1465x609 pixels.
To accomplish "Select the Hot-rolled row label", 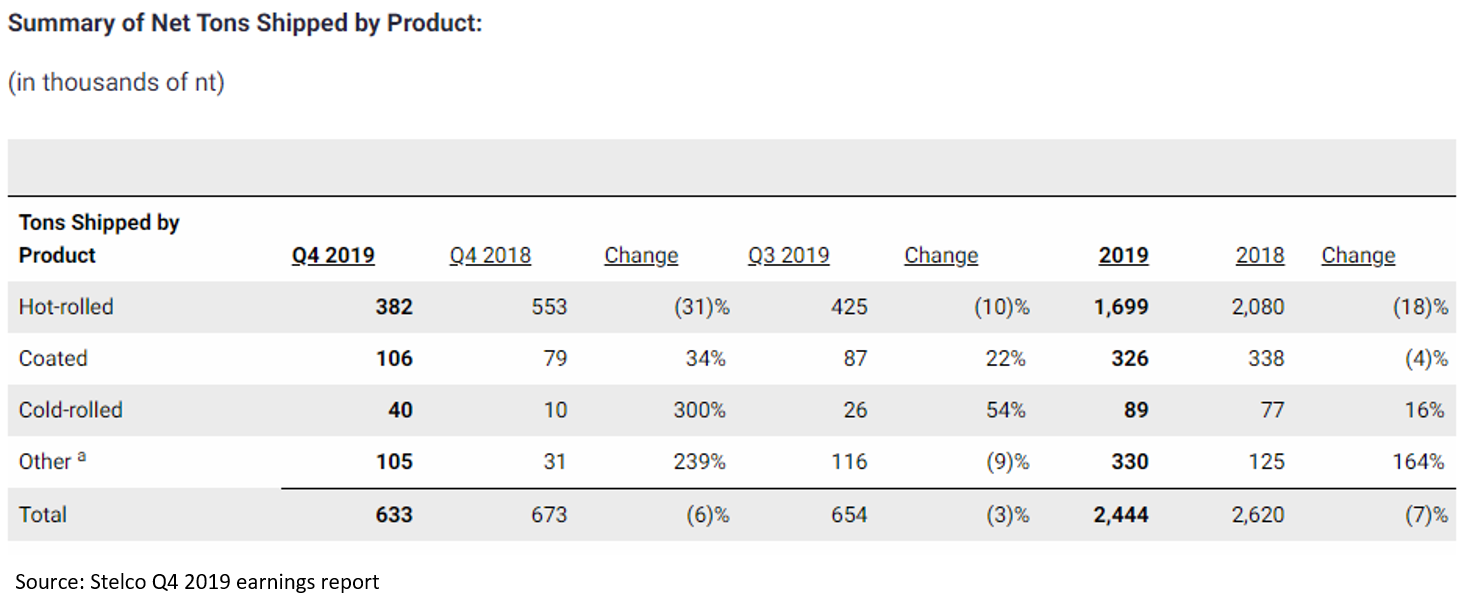I will tap(66, 307).
